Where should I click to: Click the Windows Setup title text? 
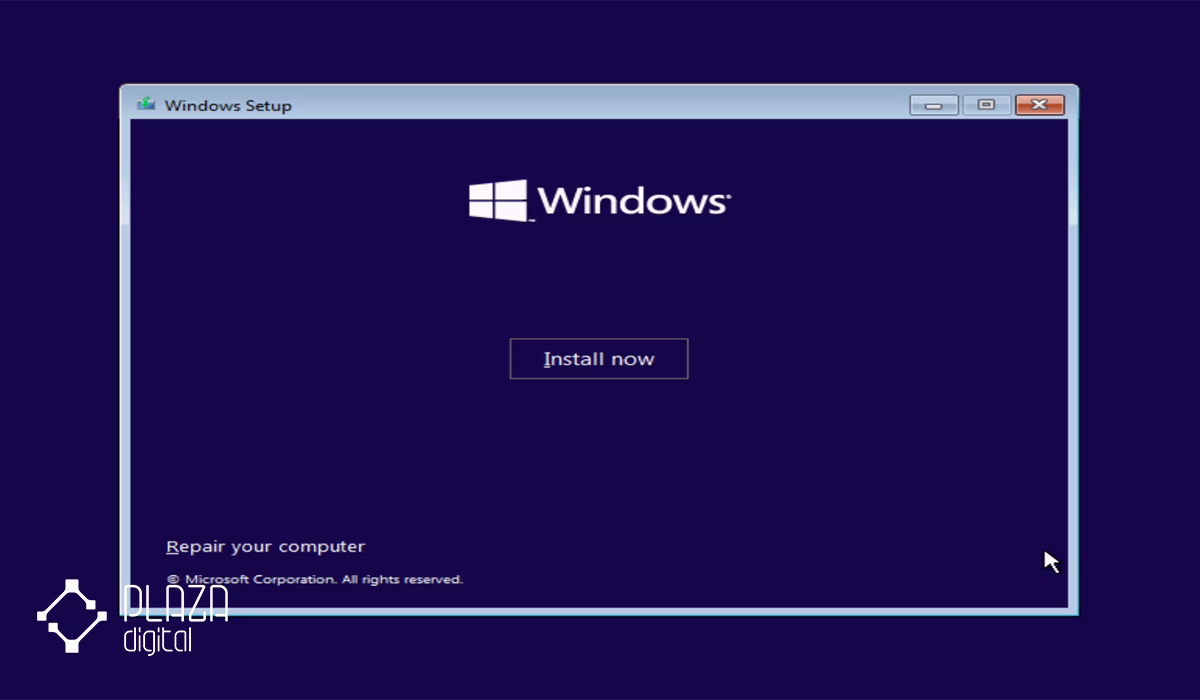click(228, 105)
